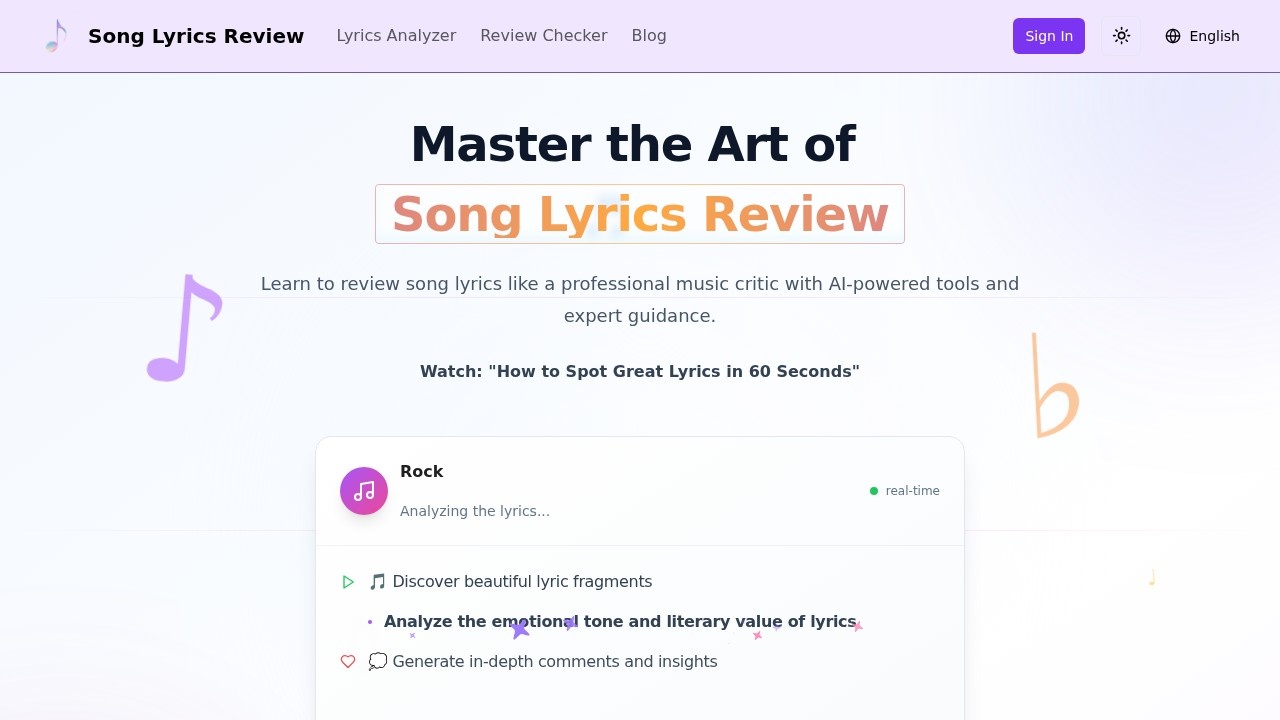The width and height of the screenshot is (1280, 720).
Task: Open the Song Lyrics Review home link
Action: point(196,36)
